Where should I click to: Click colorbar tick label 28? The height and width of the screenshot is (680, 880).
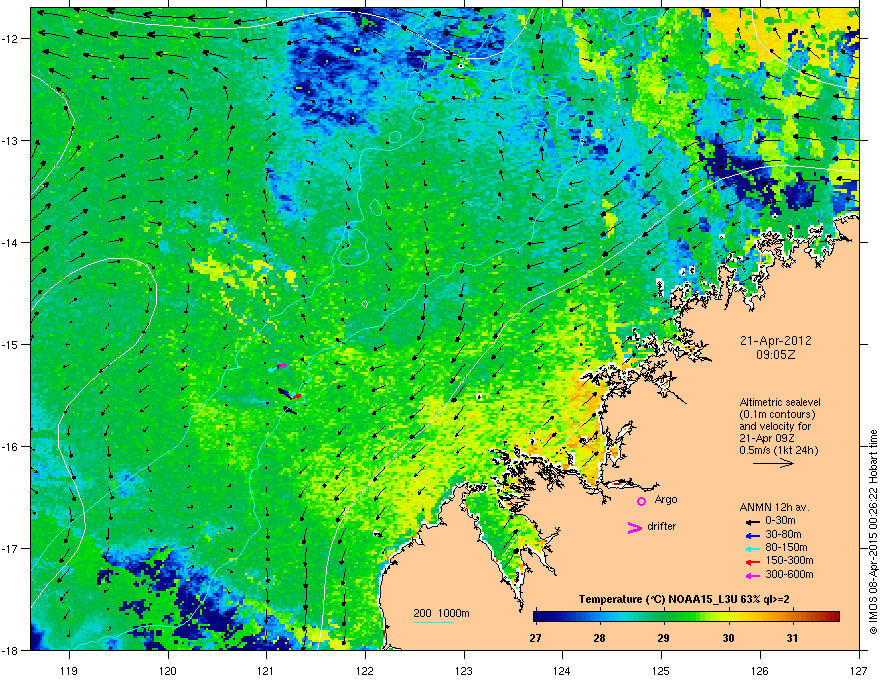(599, 638)
